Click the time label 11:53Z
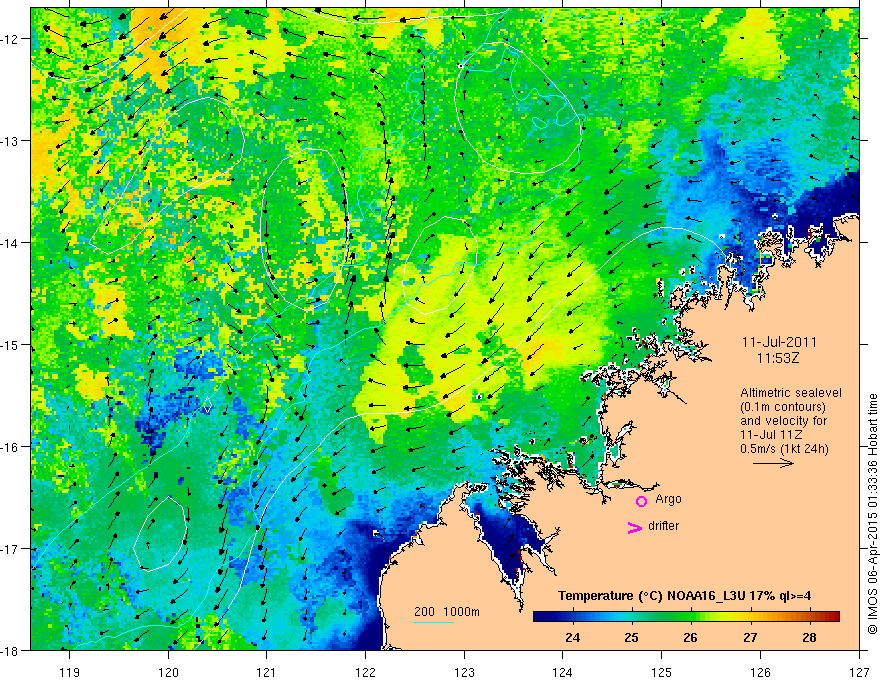 coord(778,358)
